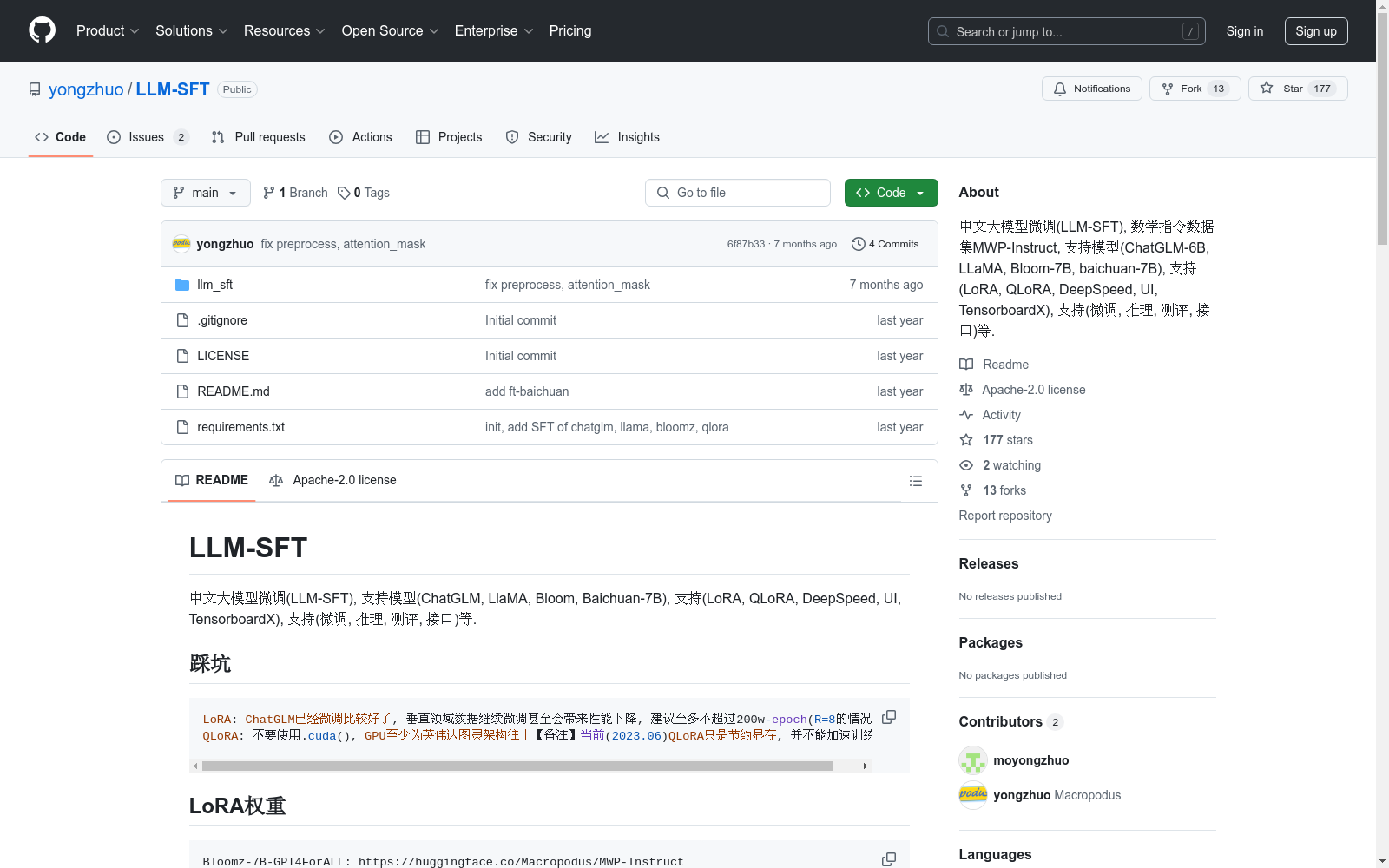Open the 6f87b33 commit hash link
This screenshot has width=1389, height=868.
tap(747, 244)
